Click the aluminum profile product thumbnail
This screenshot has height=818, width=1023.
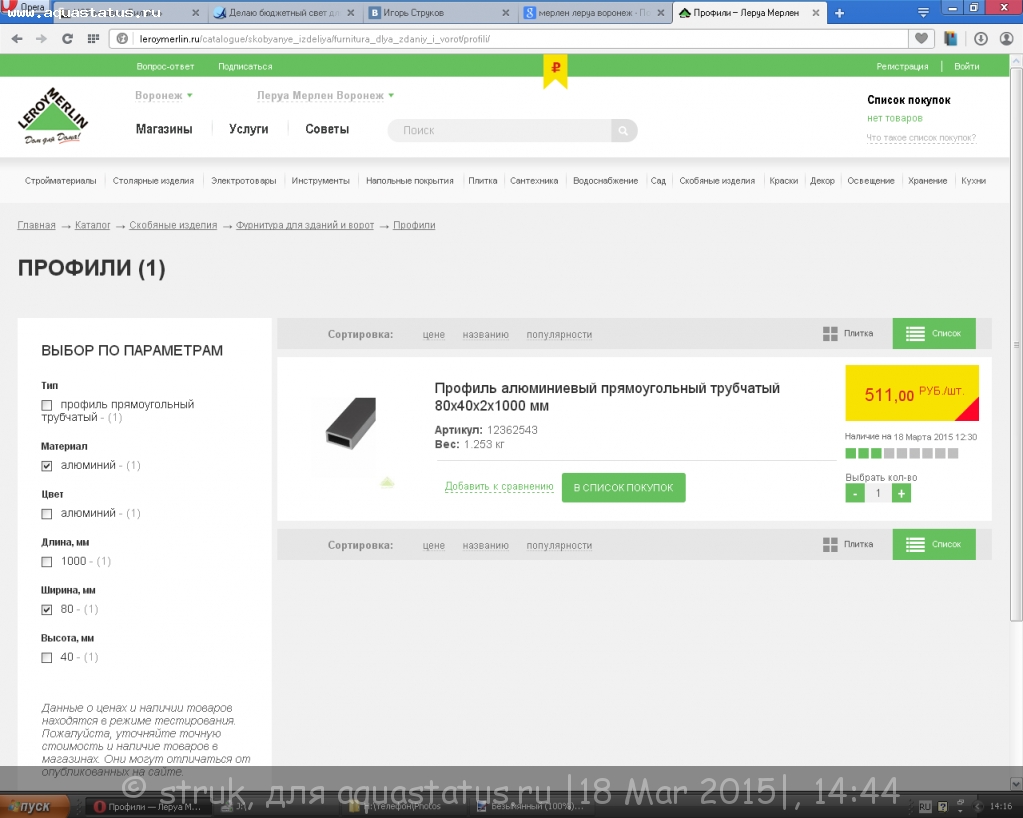(351, 423)
